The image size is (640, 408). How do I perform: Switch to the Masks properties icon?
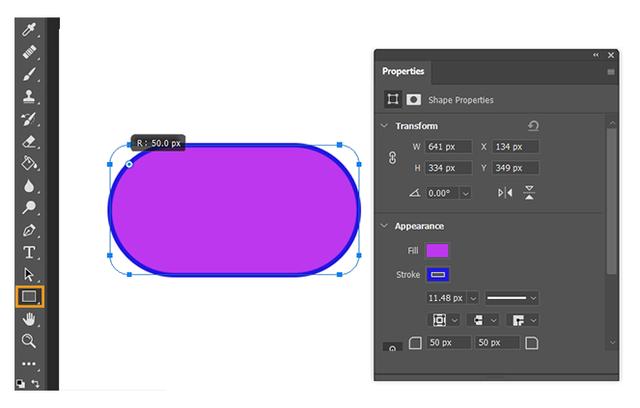[x=413, y=100]
